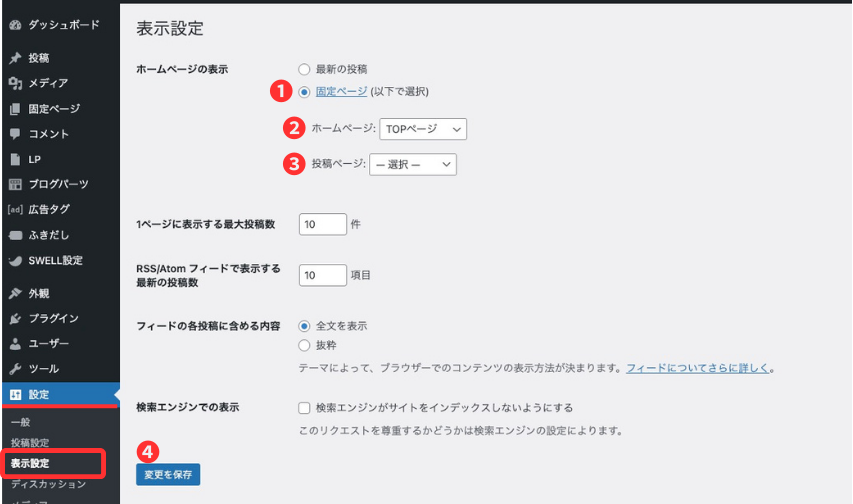Select the 抜粋 radio button
Image resolution: width=853 pixels, height=504 pixels.
click(305, 345)
